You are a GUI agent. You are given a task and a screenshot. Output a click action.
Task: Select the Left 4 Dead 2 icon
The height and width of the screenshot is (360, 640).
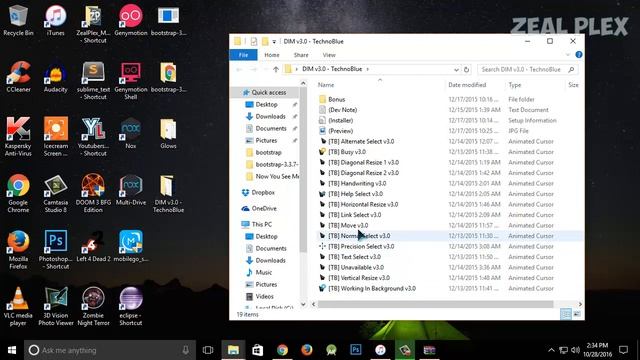93,247
